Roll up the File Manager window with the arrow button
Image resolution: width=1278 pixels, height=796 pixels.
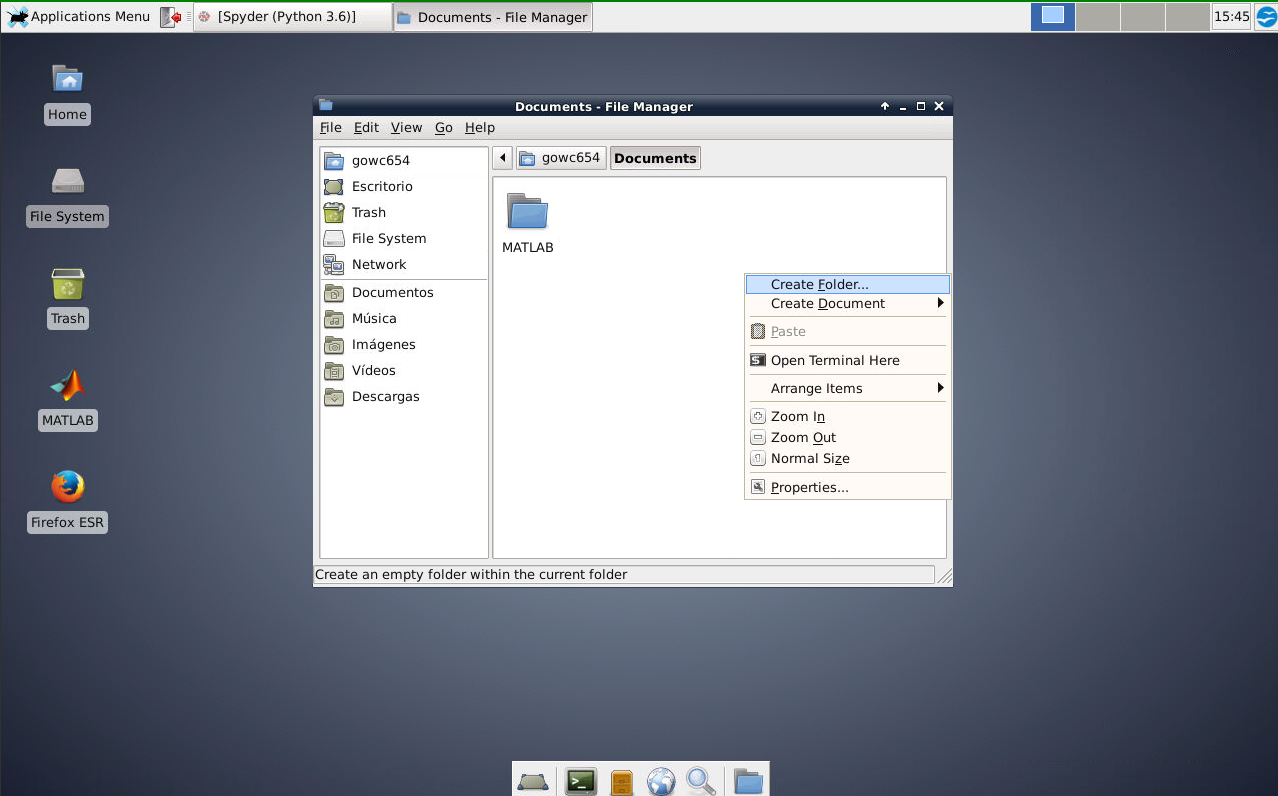coord(885,106)
